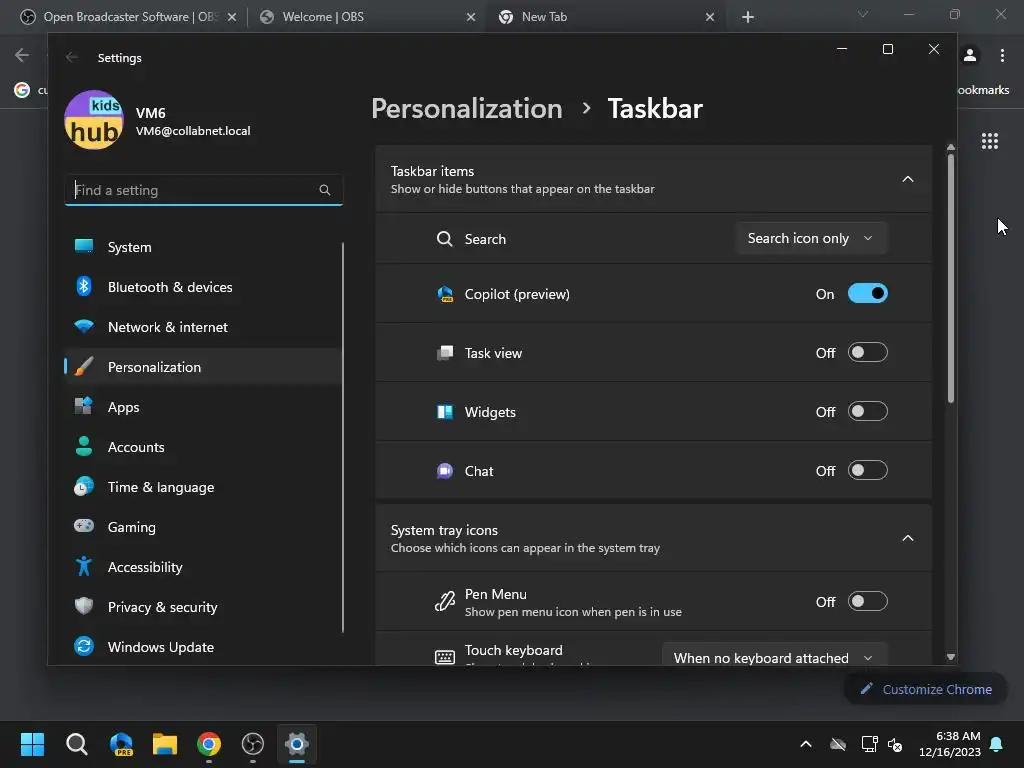
Task: Enable Chat taskbar toggle
Action: [867, 470]
